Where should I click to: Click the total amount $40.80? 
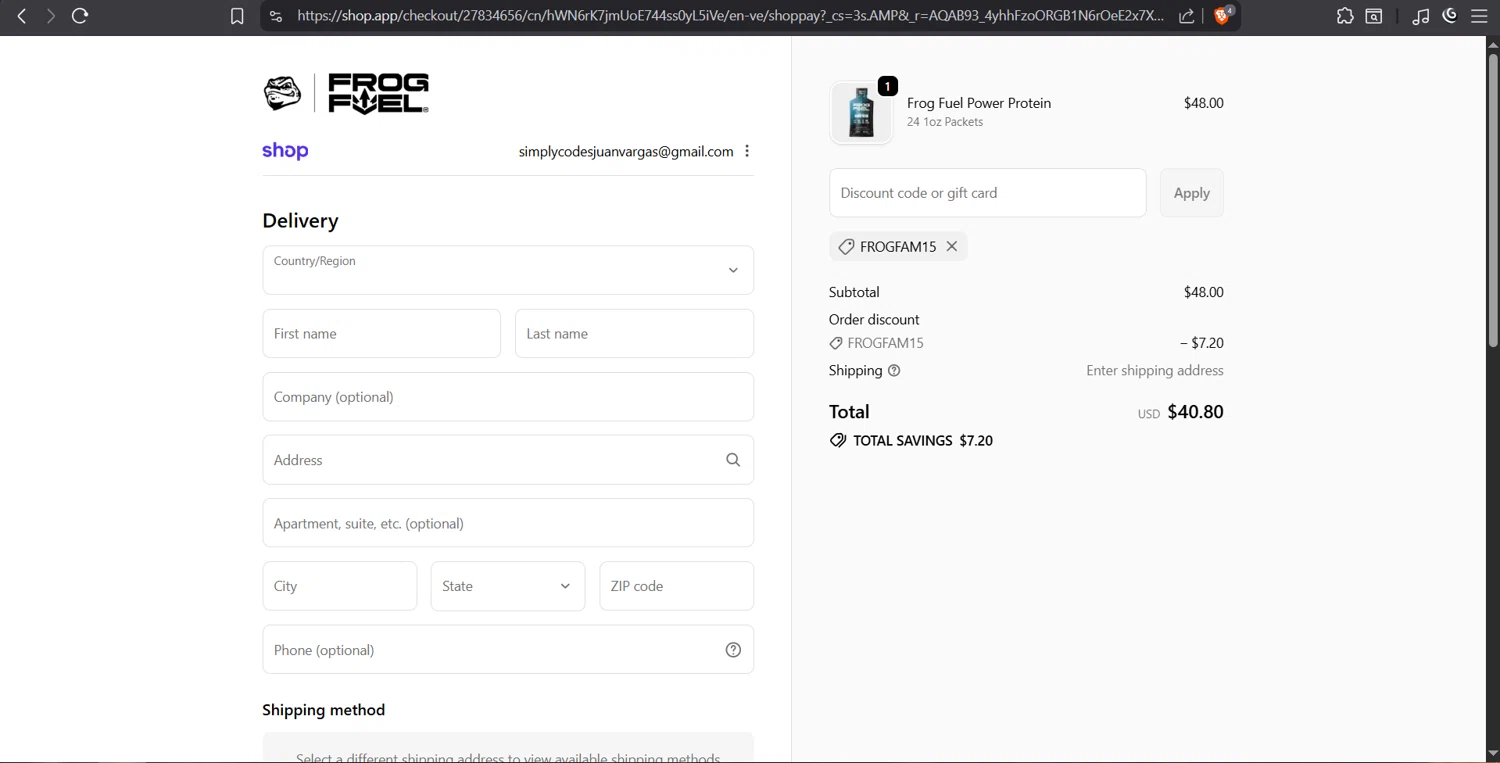point(1195,412)
